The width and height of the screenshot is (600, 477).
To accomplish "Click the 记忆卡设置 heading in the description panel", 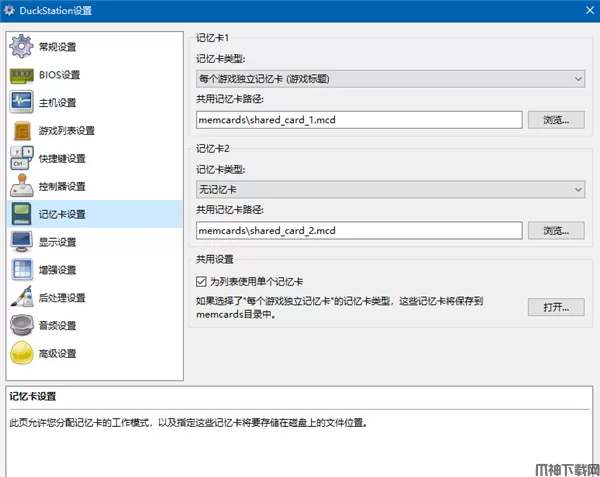I will pyautogui.click(x=33, y=396).
